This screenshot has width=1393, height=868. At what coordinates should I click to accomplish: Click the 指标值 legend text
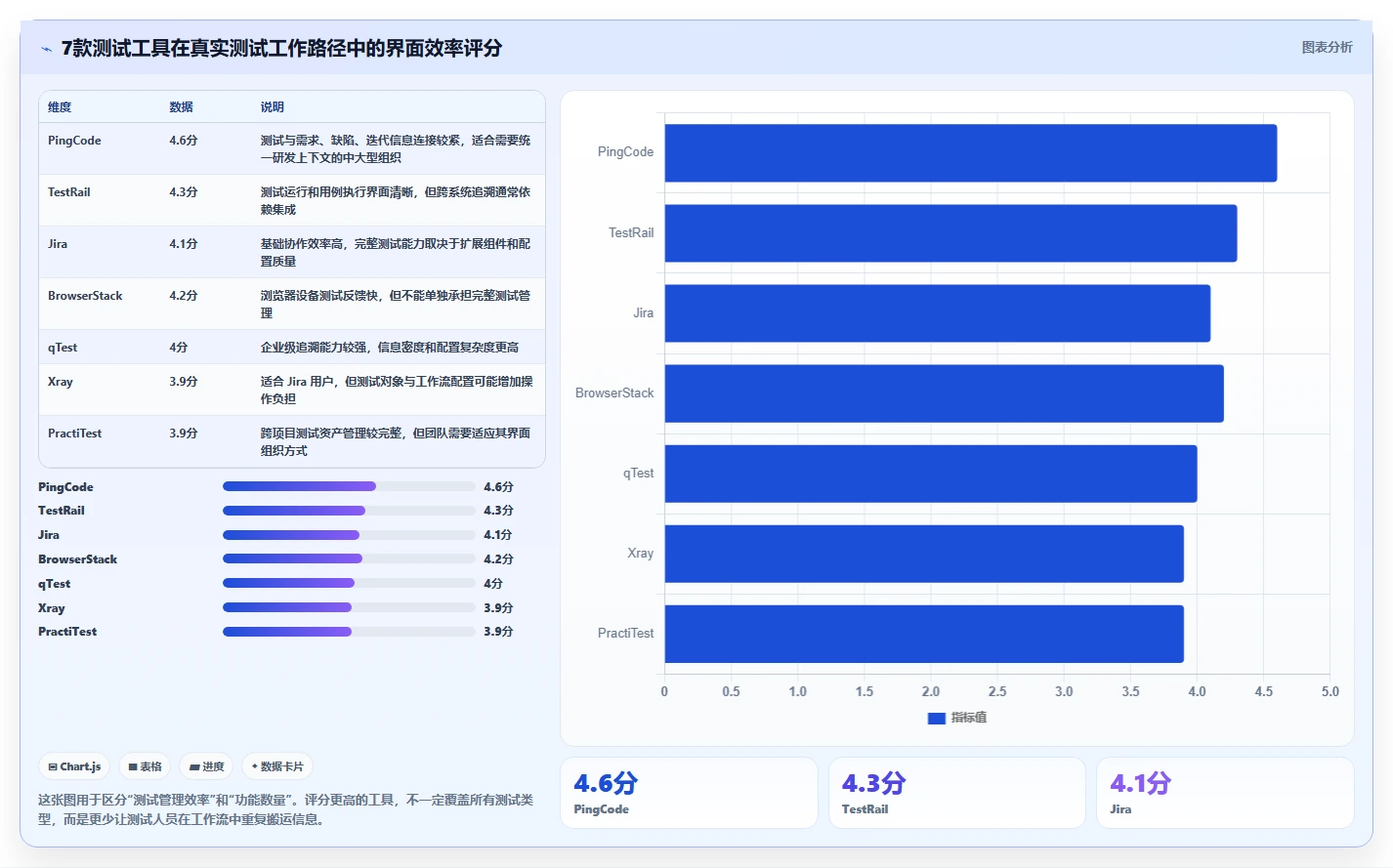pos(969,718)
